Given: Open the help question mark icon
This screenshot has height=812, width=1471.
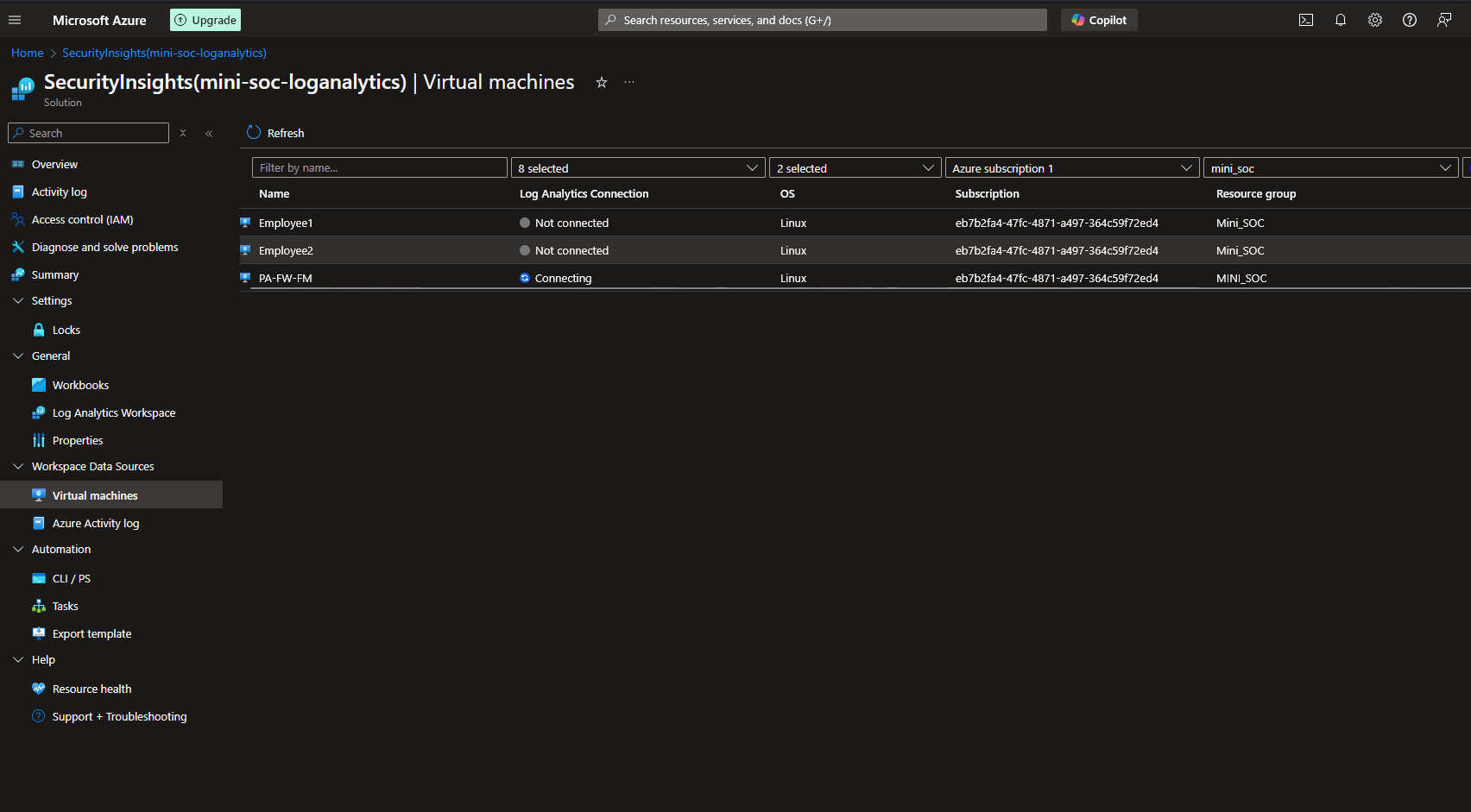Looking at the screenshot, I should 1410,20.
